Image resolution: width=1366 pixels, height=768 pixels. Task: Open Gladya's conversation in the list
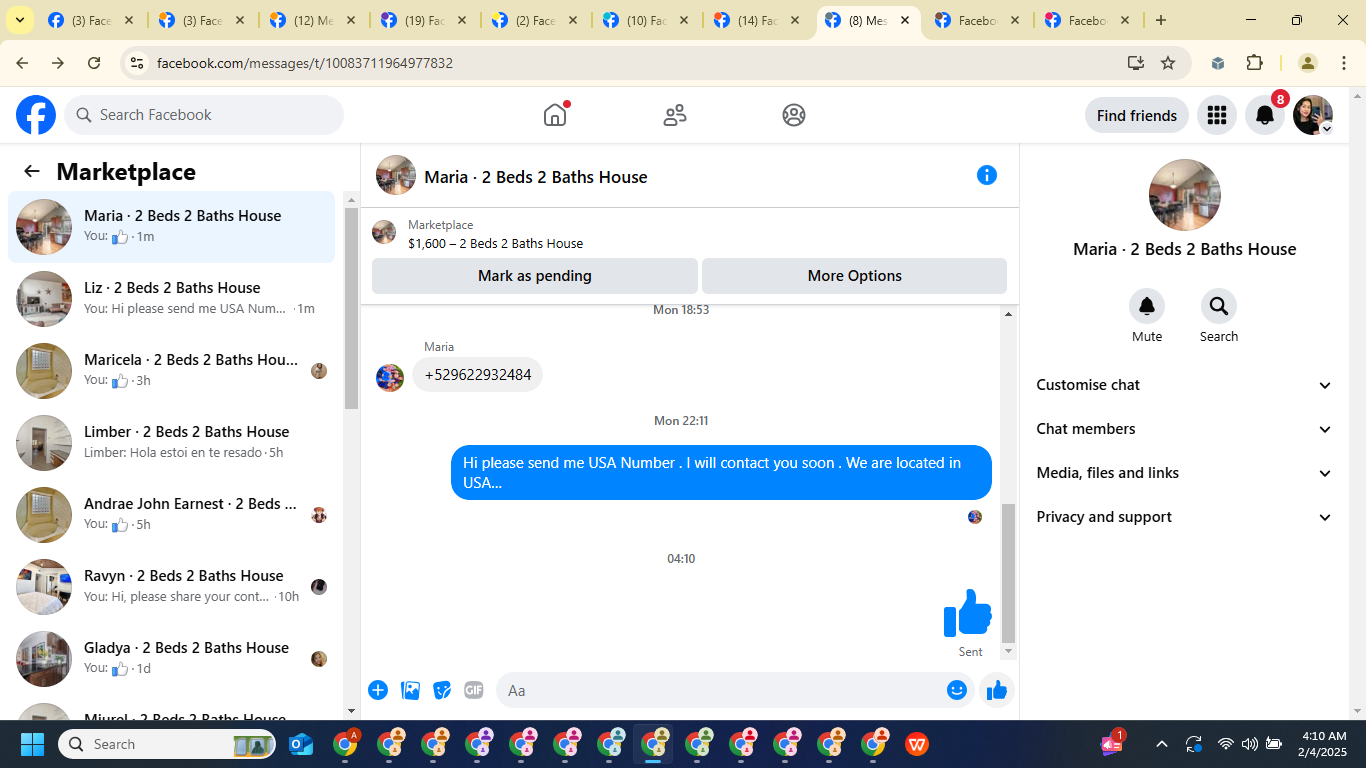(x=172, y=659)
